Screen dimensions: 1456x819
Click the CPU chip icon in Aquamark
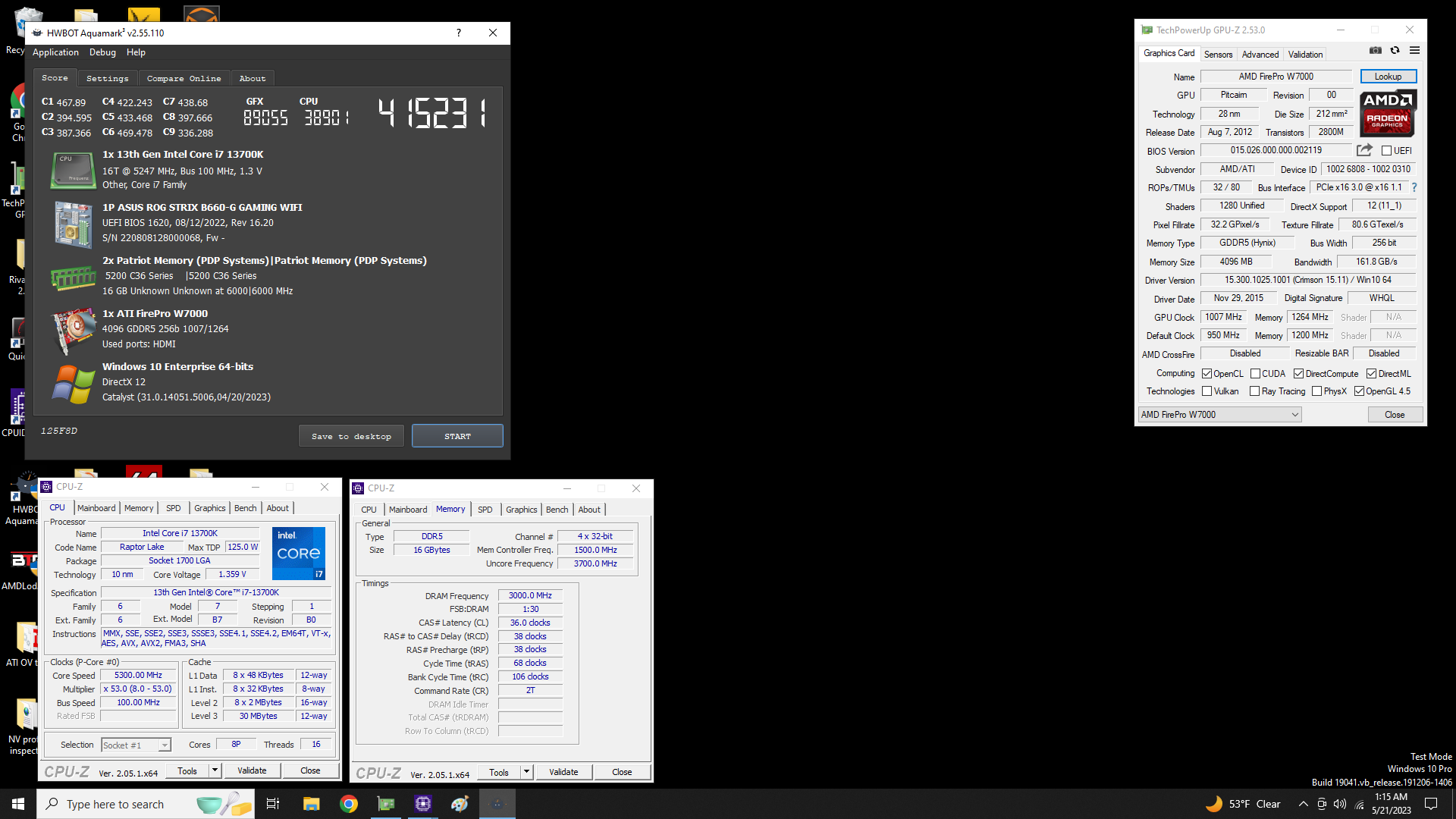(x=73, y=170)
